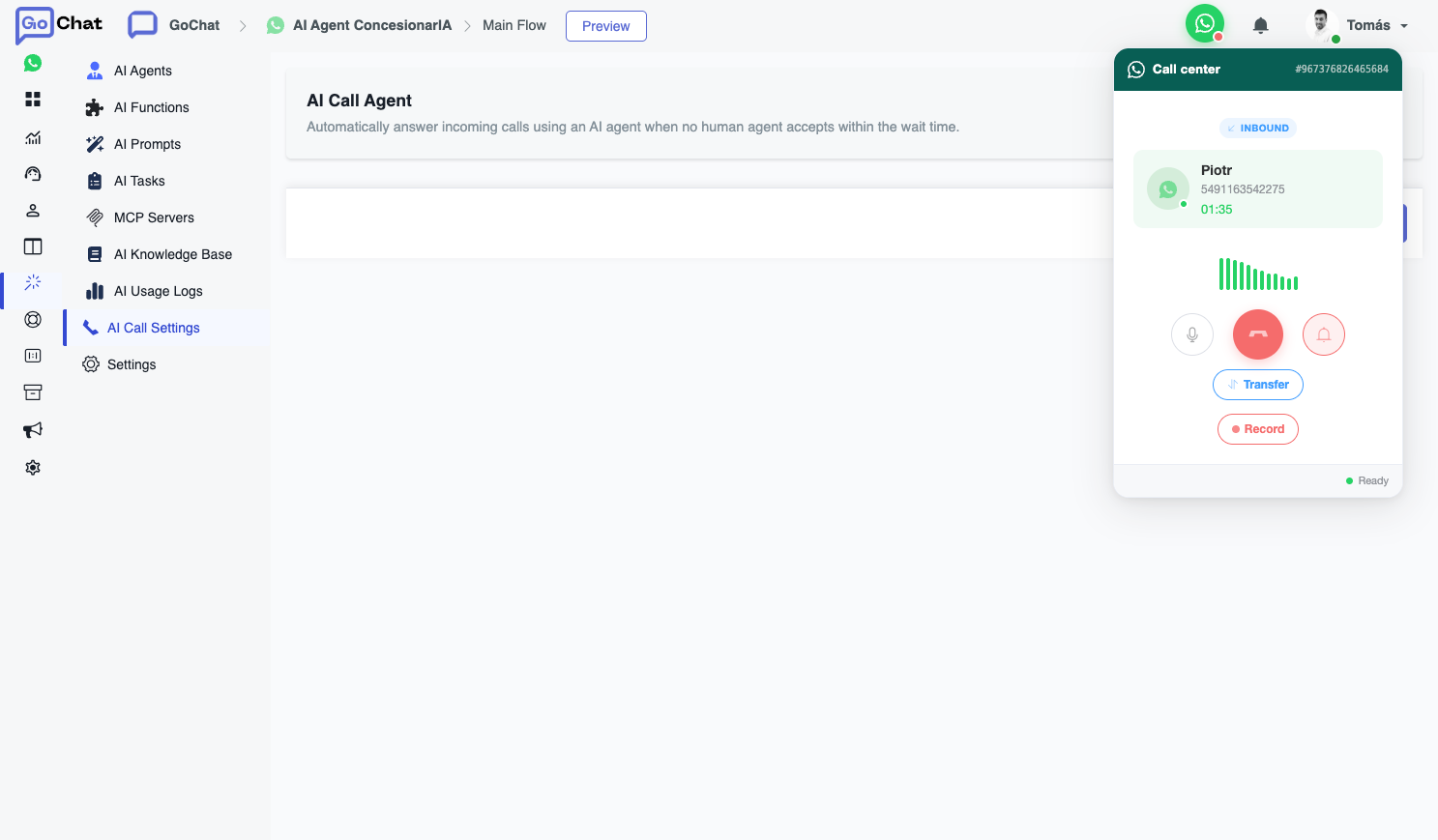This screenshot has height=840, width=1438.
Task: Open the ticket-style icon below the lifebuoy
Action: click(33, 356)
